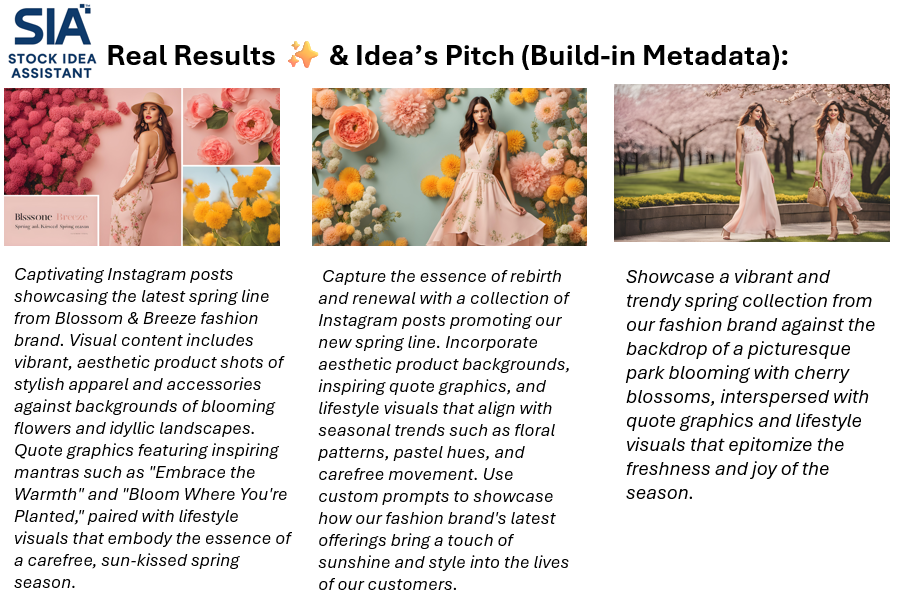The height and width of the screenshot is (599, 899).
Task: Click the 'Captivating Instagram posts' description paragraph
Action: point(152,428)
